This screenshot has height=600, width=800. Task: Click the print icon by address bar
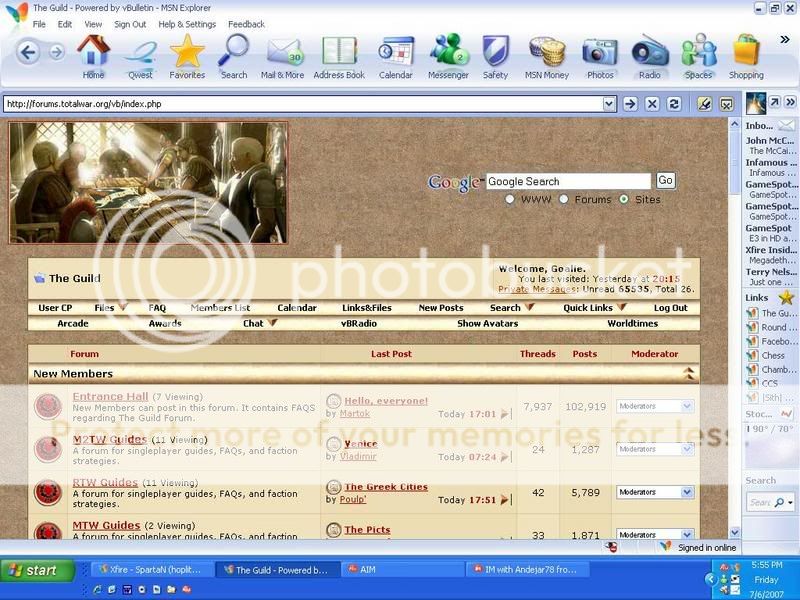click(x=727, y=104)
